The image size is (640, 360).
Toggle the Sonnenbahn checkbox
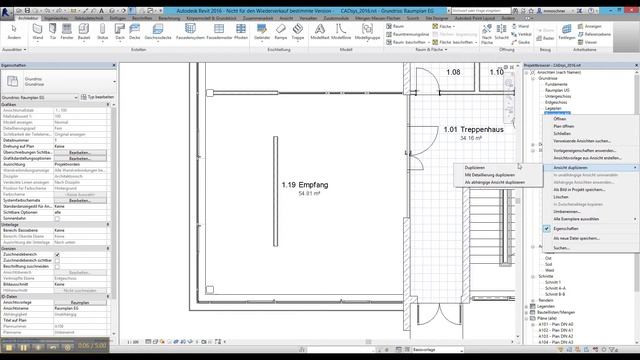57,218
